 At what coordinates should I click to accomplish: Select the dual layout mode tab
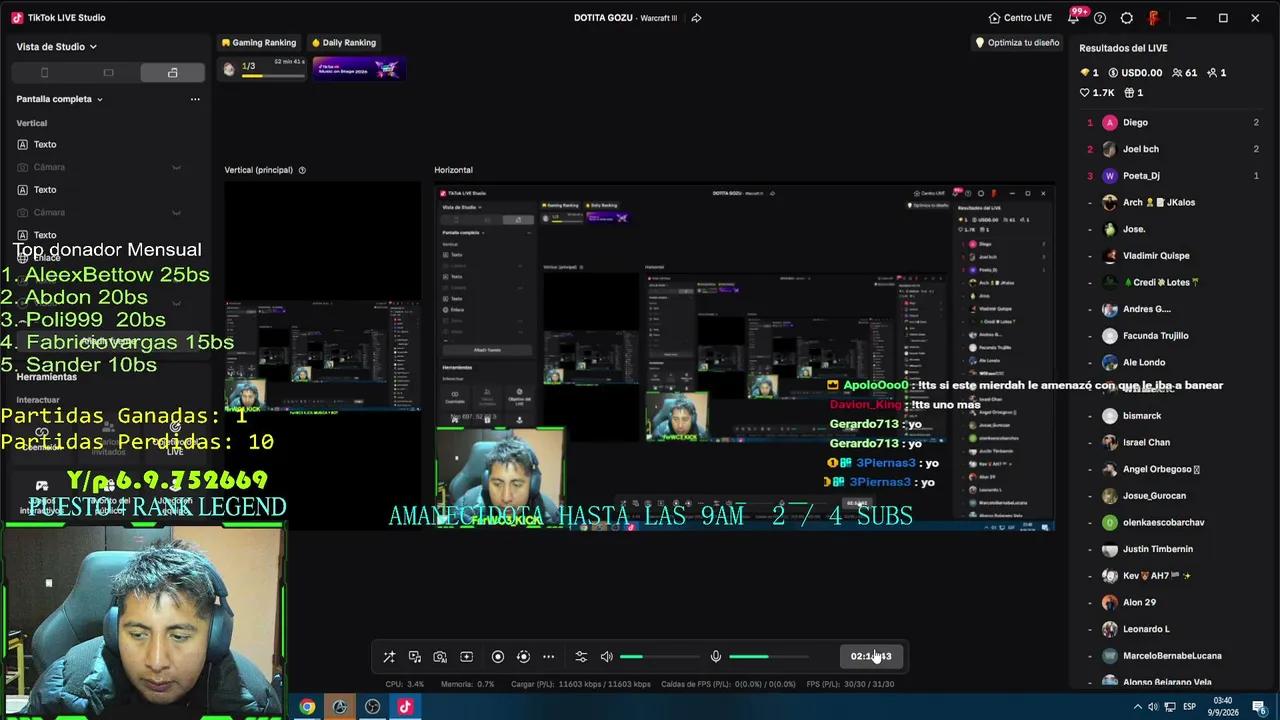point(172,73)
